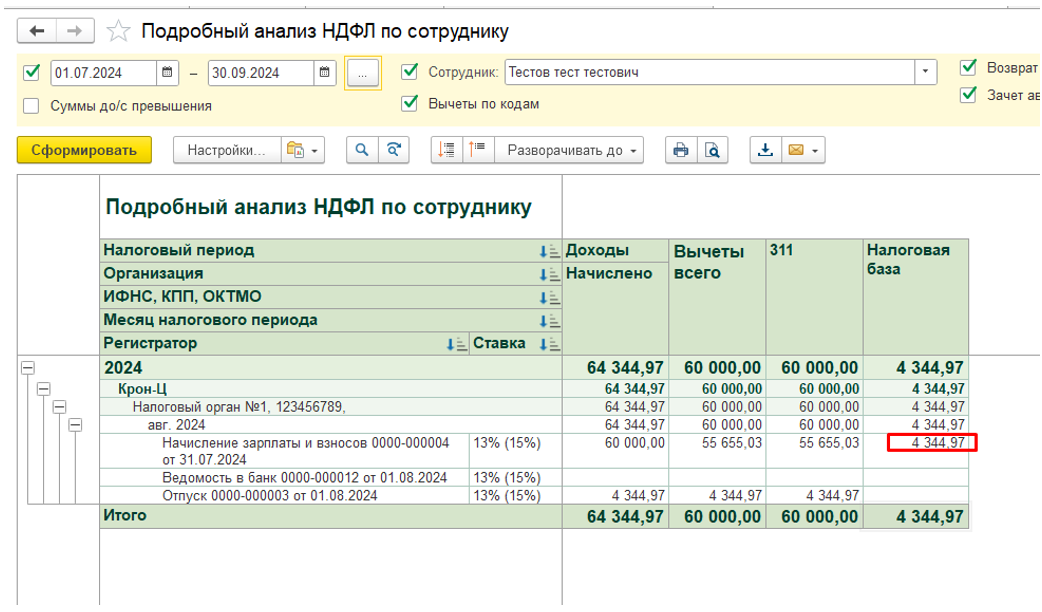Click the print icon
The height and width of the screenshot is (612, 1042).
[x=681, y=150]
